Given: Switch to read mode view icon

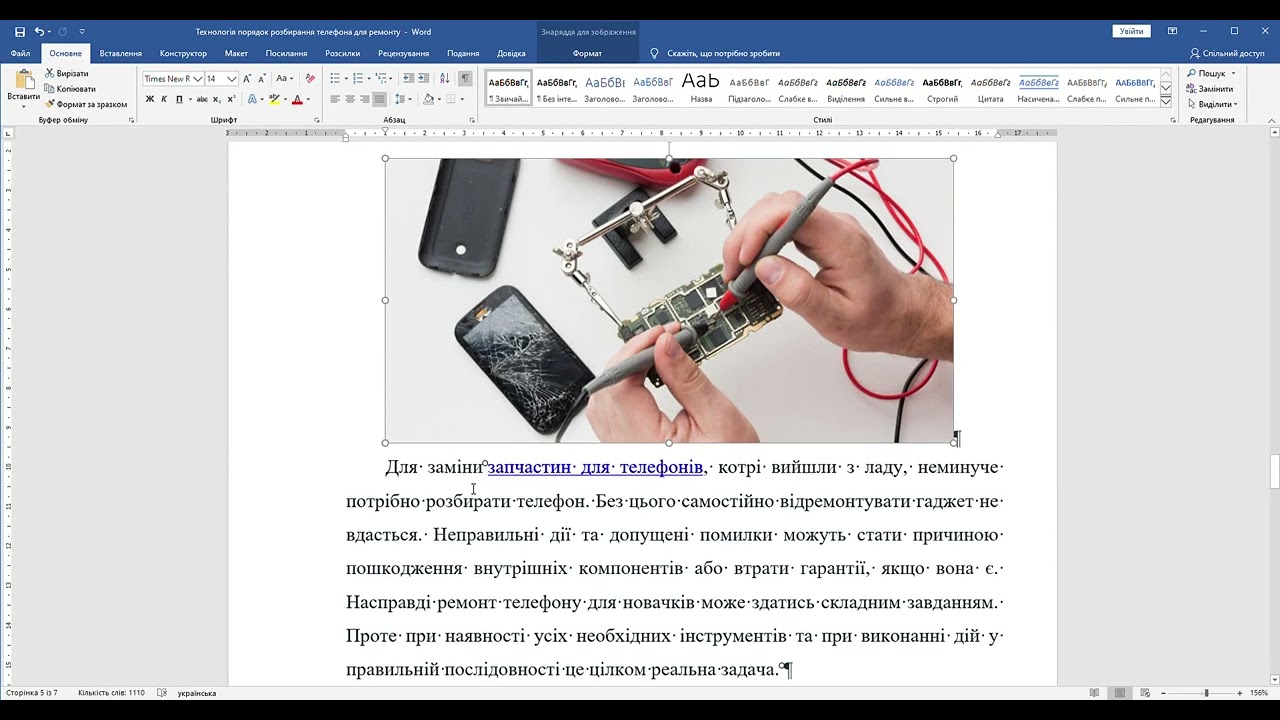Looking at the screenshot, I should pyautogui.click(x=1095, y=693).
